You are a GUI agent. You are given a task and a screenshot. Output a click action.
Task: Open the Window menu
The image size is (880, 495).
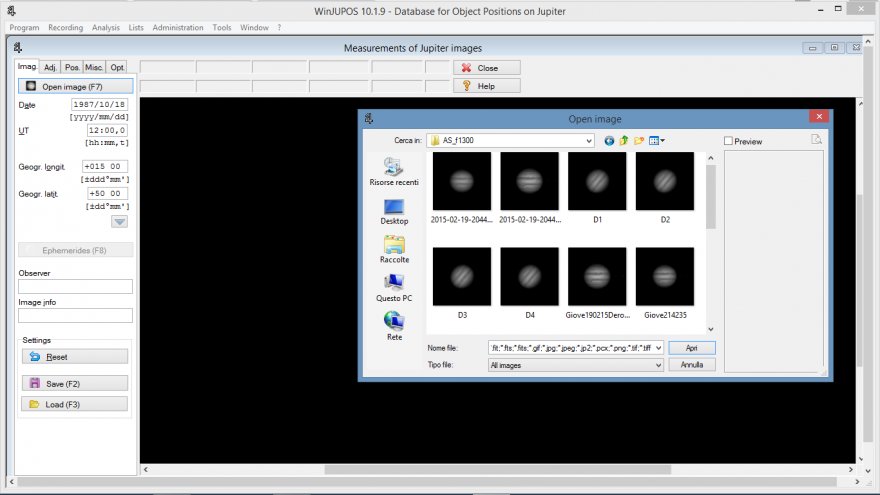[x=254, y=28]
